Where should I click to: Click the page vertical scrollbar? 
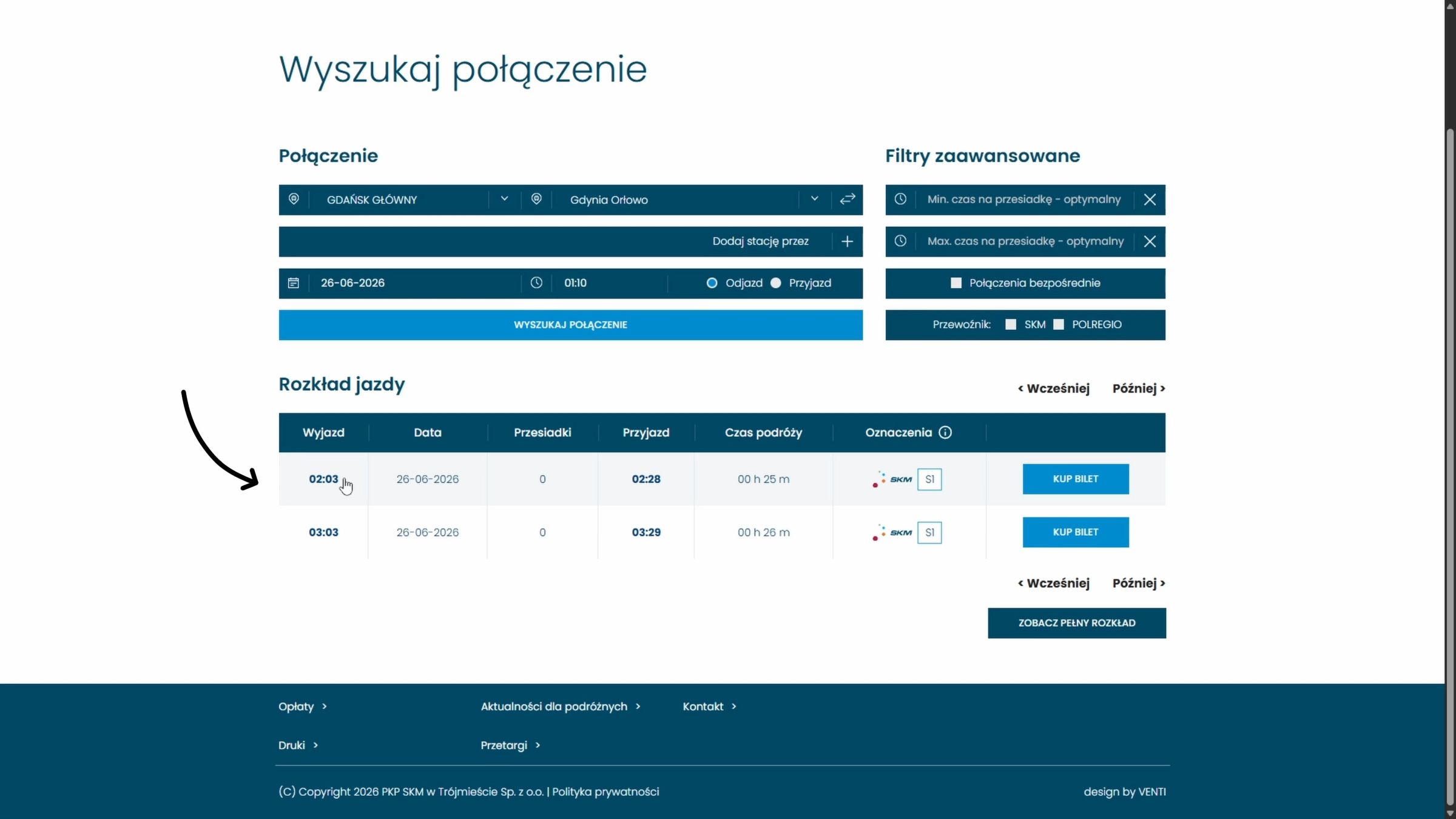coord(1451,467)
